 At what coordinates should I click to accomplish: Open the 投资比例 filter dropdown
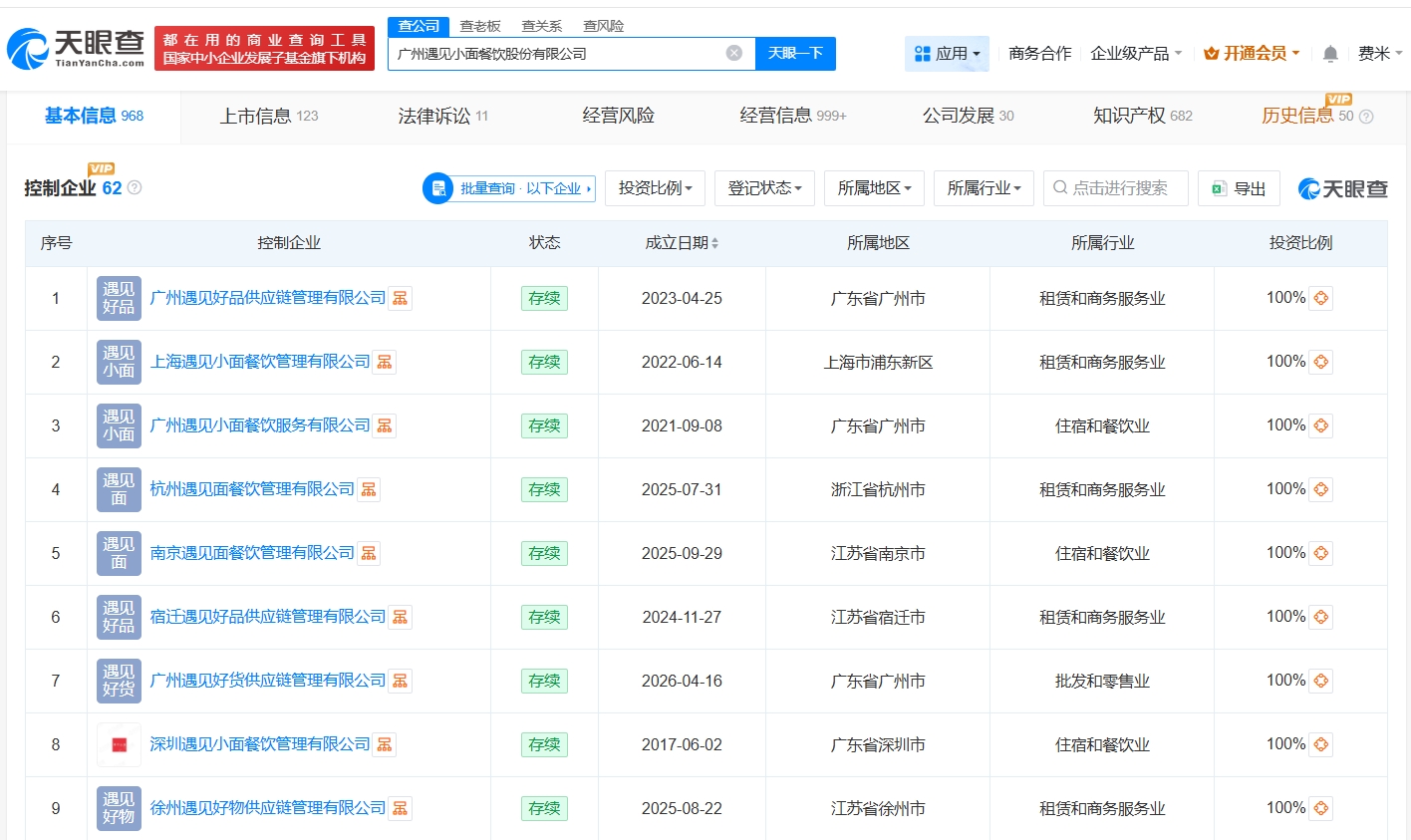point(655,188)
